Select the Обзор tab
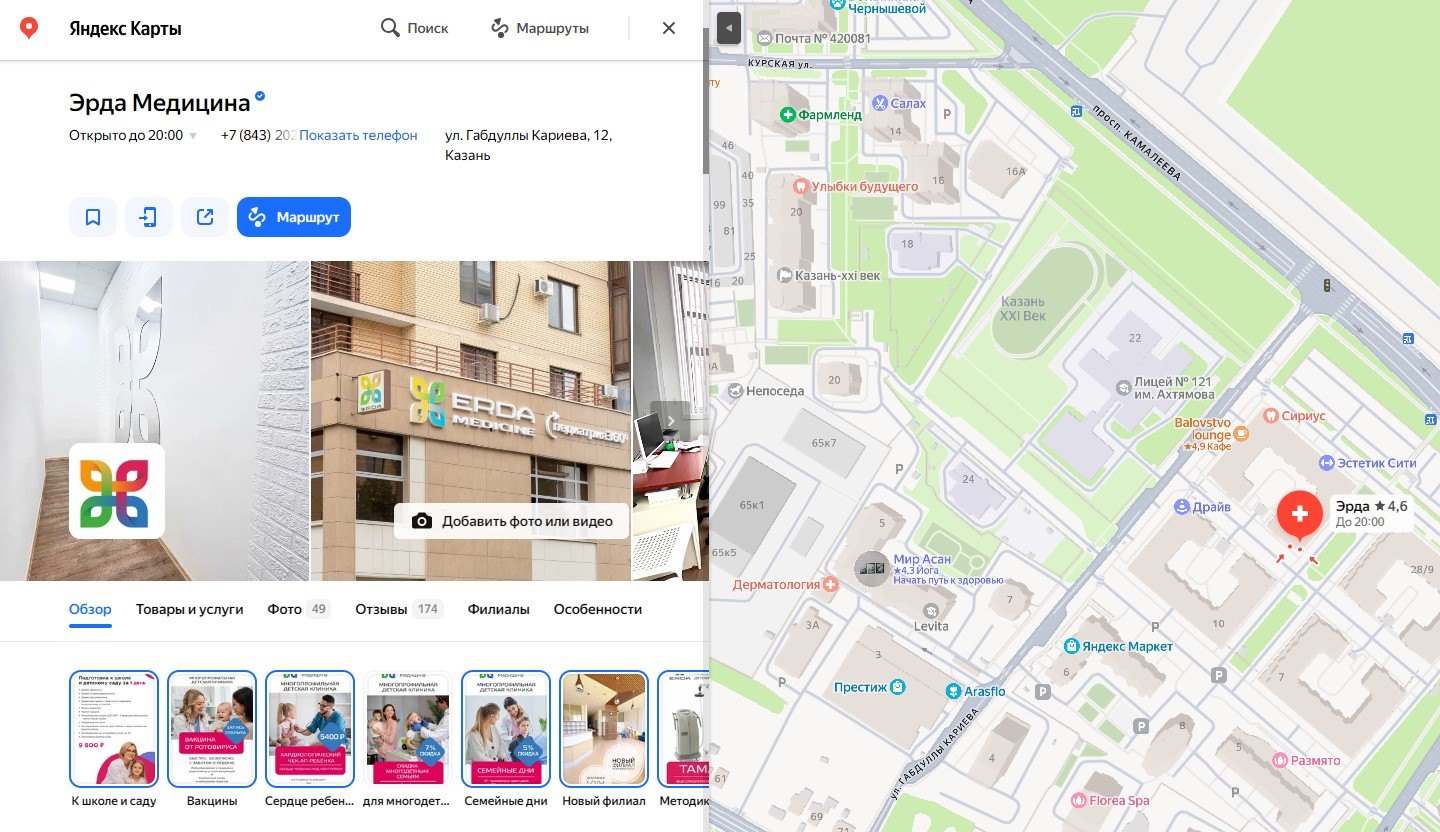 click(90, 609)
